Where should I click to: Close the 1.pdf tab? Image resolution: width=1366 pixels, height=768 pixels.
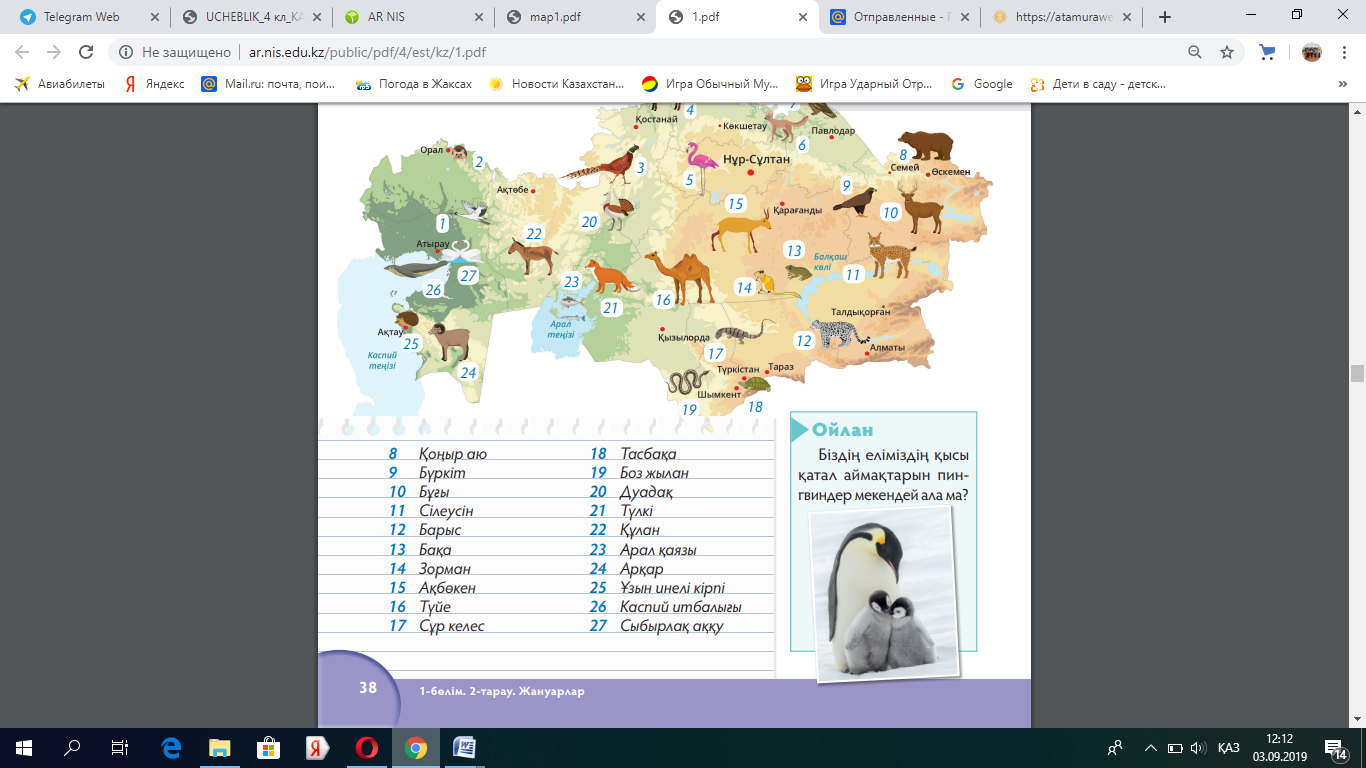[801, 17]
